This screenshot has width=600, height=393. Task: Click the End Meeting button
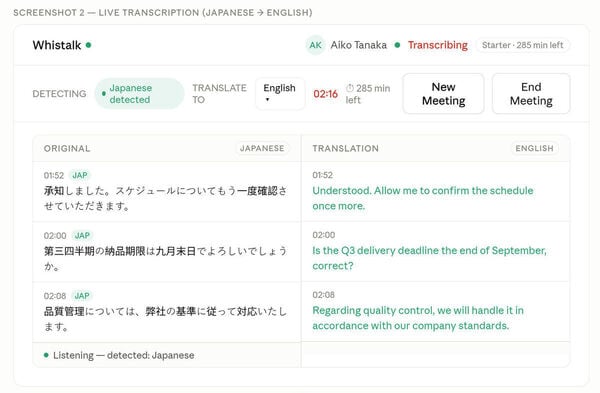pyautogui.click(x=531, y=94)
